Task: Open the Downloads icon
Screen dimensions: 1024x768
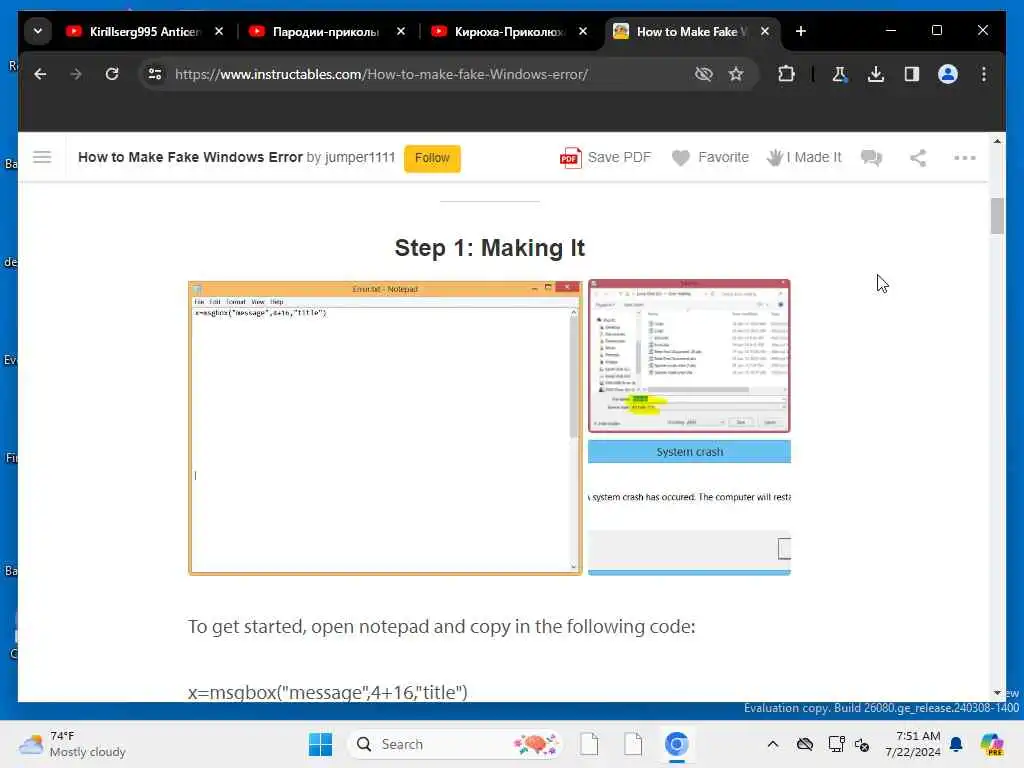Action: [x=876, y=74]
